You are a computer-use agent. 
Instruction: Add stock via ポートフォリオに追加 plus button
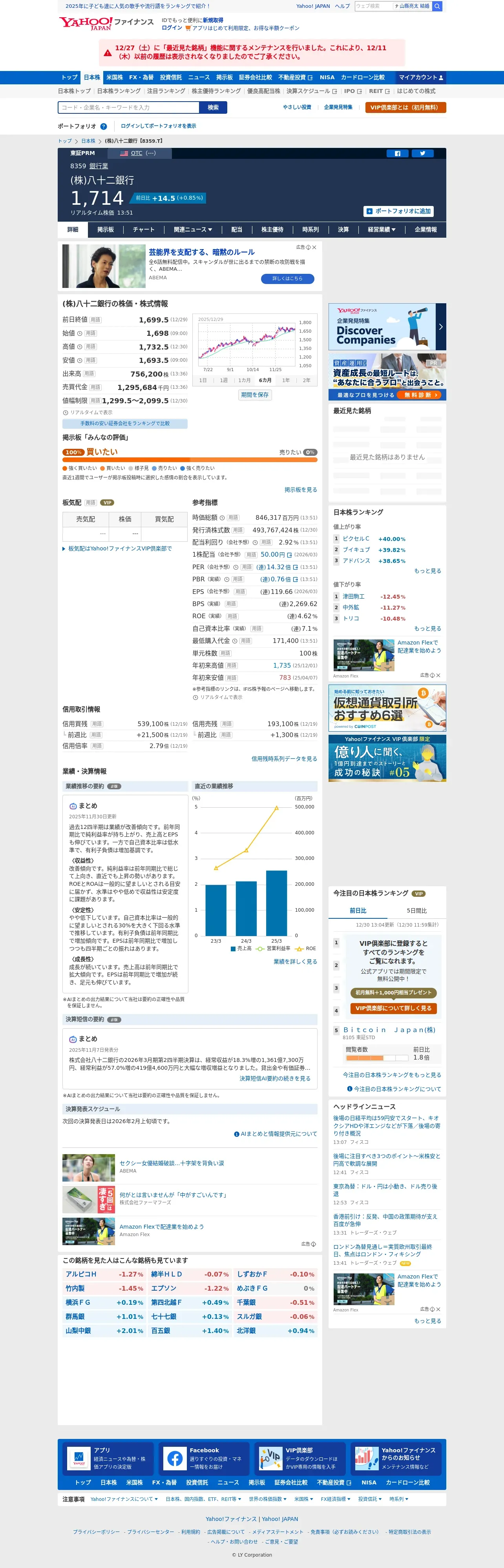pos(399,211)
